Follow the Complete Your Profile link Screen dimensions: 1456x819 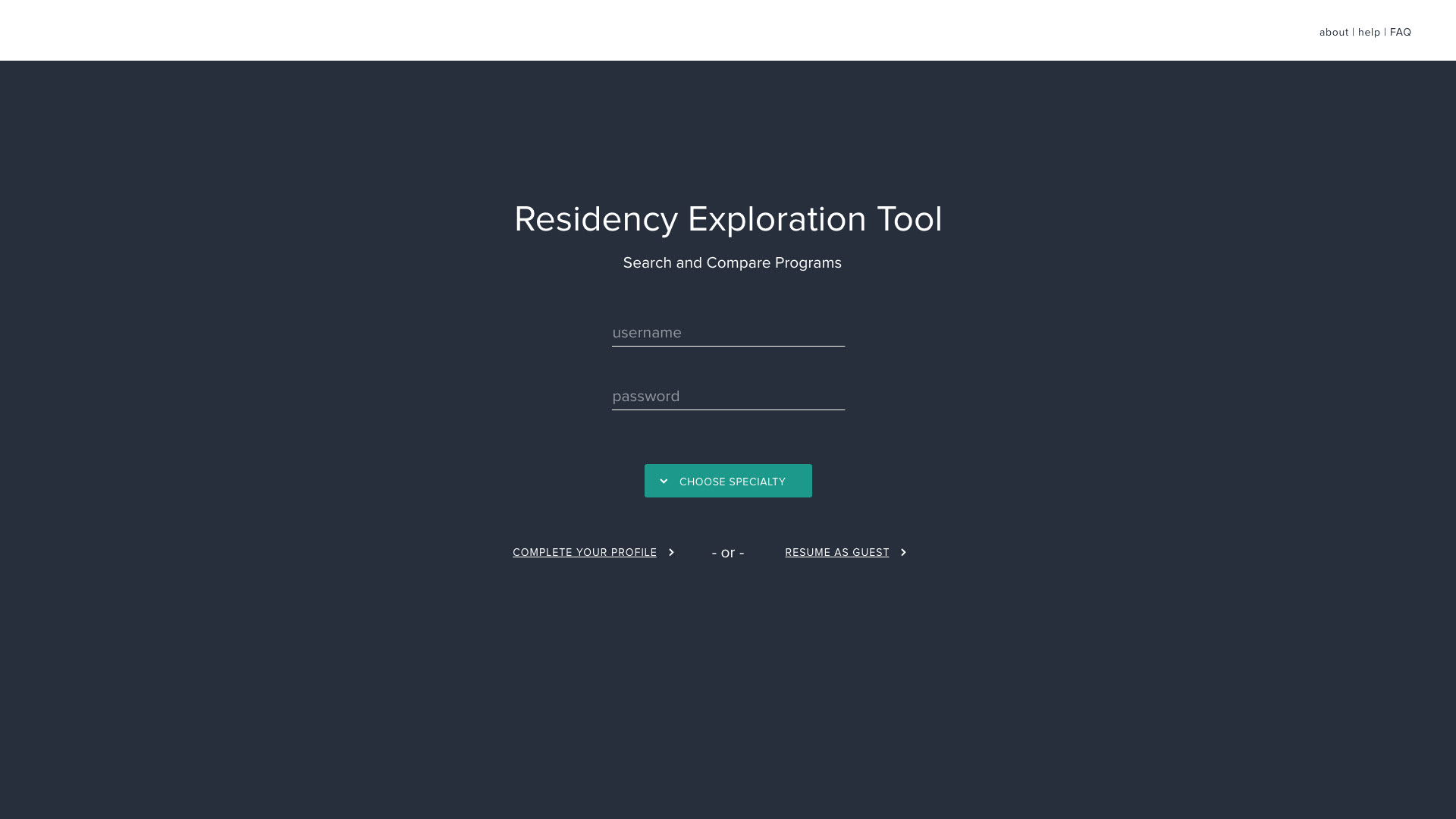[584, 553]
